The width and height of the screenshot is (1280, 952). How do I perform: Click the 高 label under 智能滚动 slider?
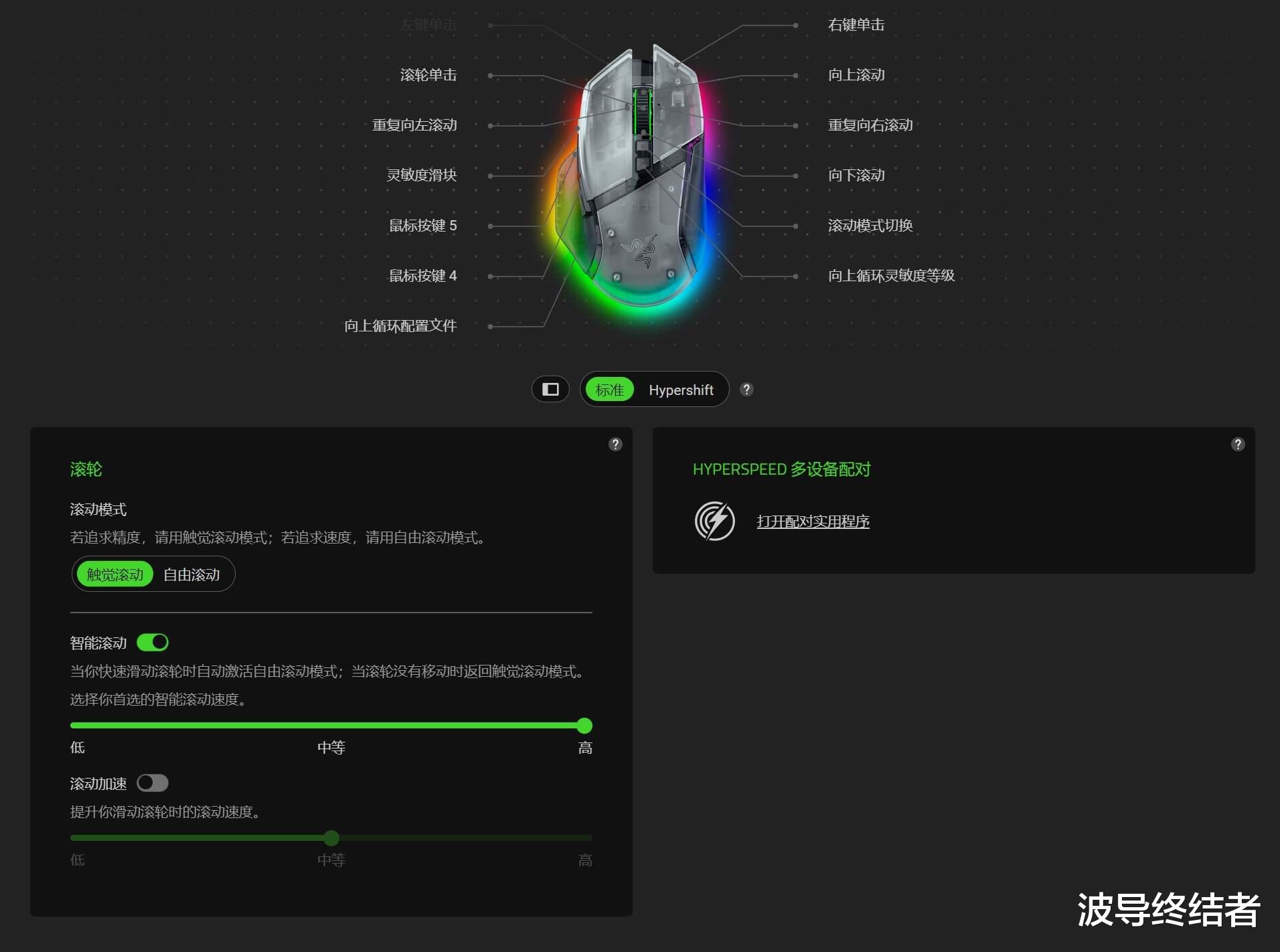click(585, 748)
